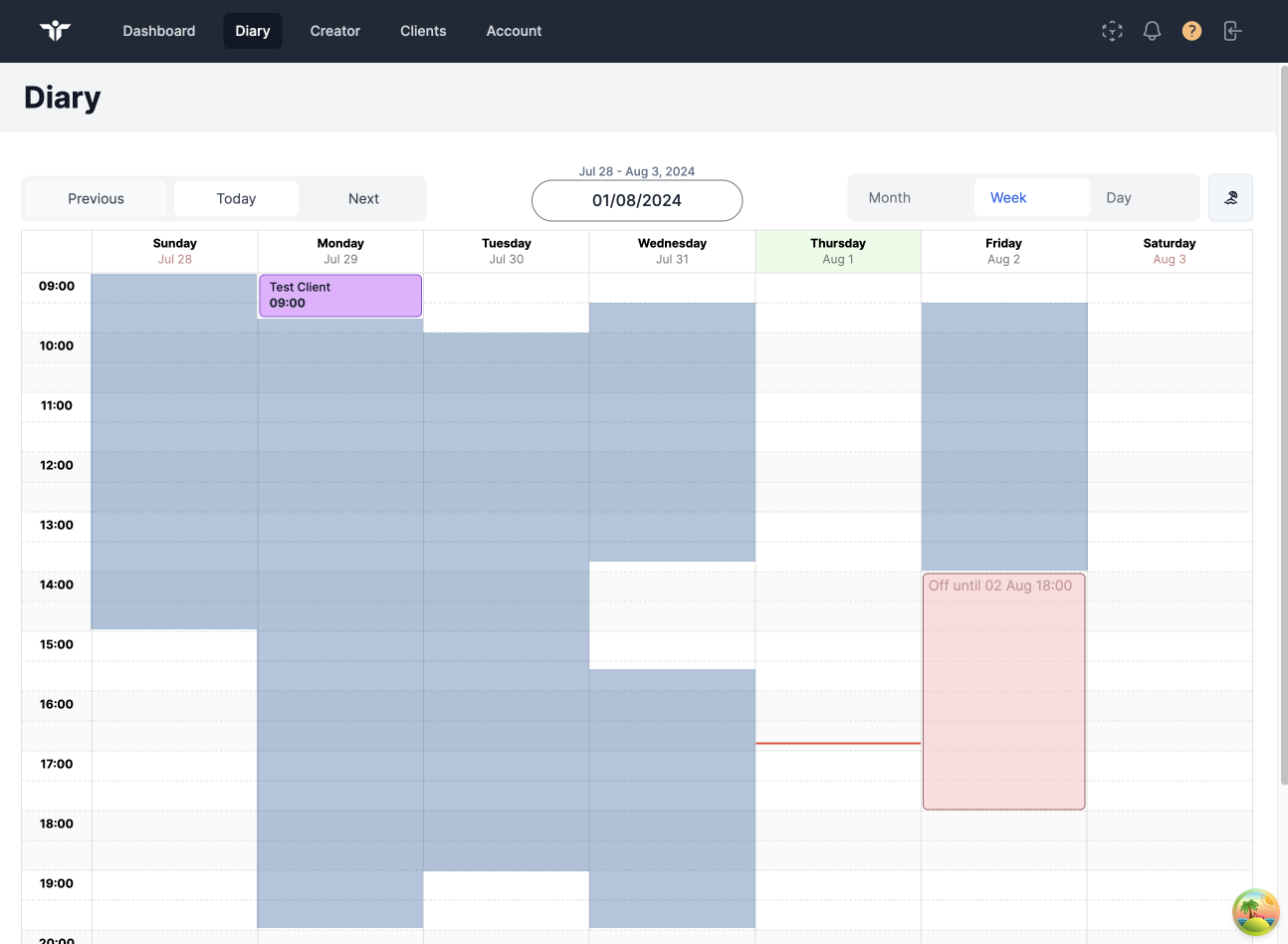Image resolution: width=1288 pixels, height=944 pixels.
Task: Open the Creator page
Action: [335, 31]
